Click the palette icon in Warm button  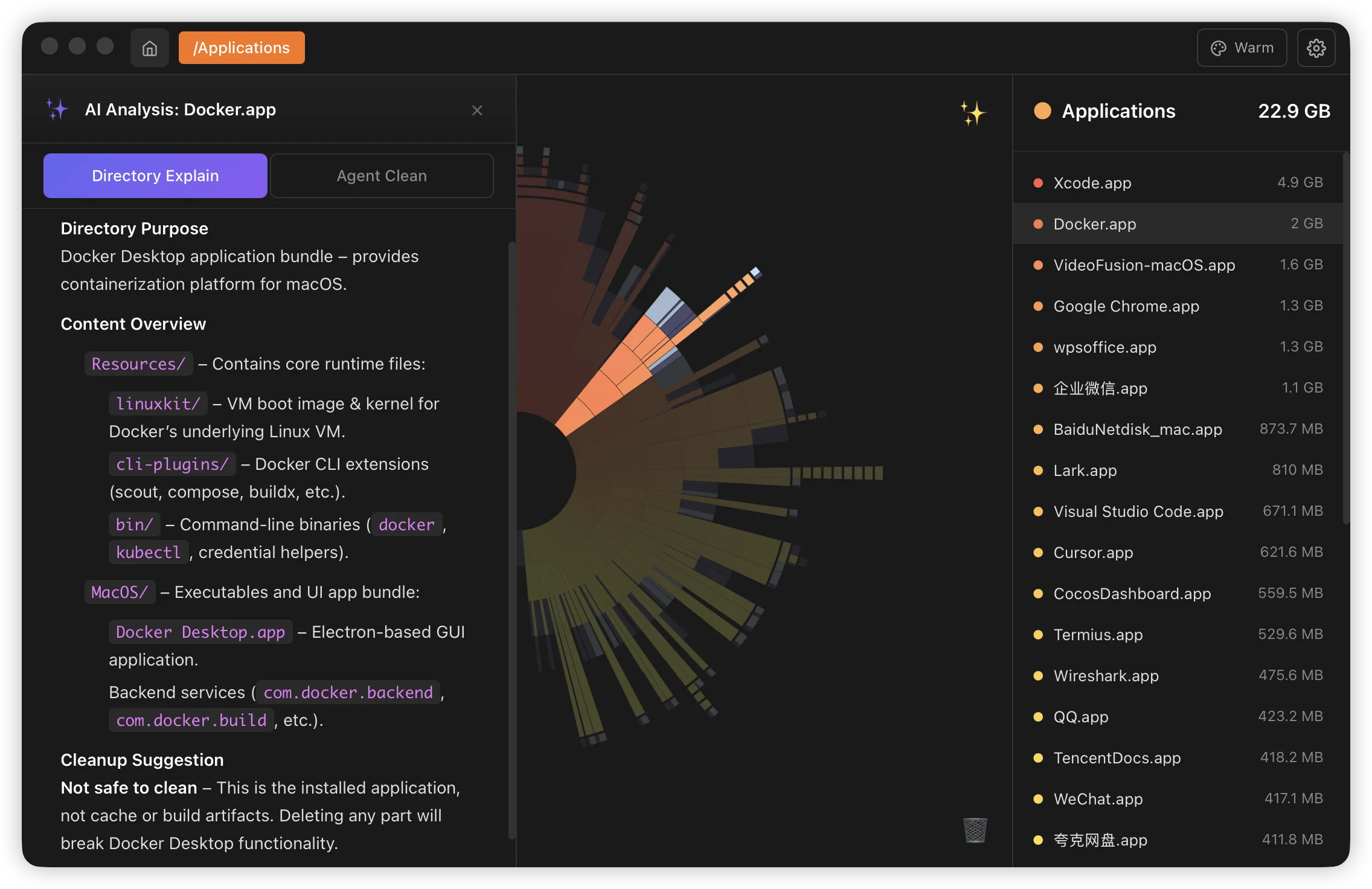1219,48
